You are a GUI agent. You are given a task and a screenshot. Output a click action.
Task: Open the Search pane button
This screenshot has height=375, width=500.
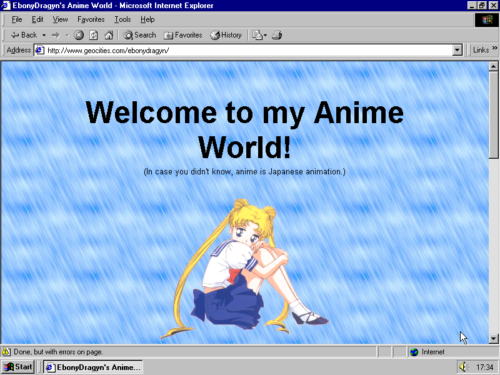click(x=139, y=35)
